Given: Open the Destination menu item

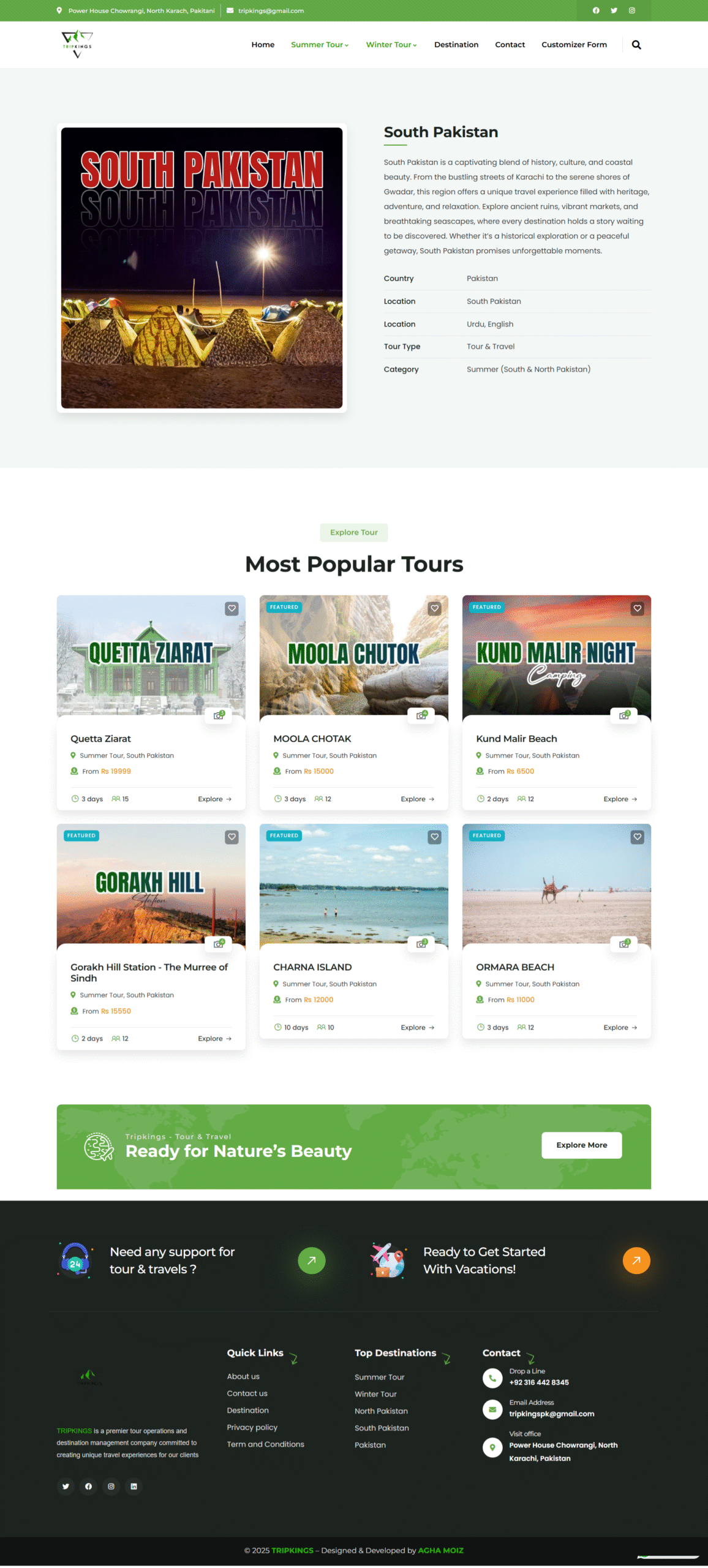Looking at the screenshot, I should click(x=456, y=45).
